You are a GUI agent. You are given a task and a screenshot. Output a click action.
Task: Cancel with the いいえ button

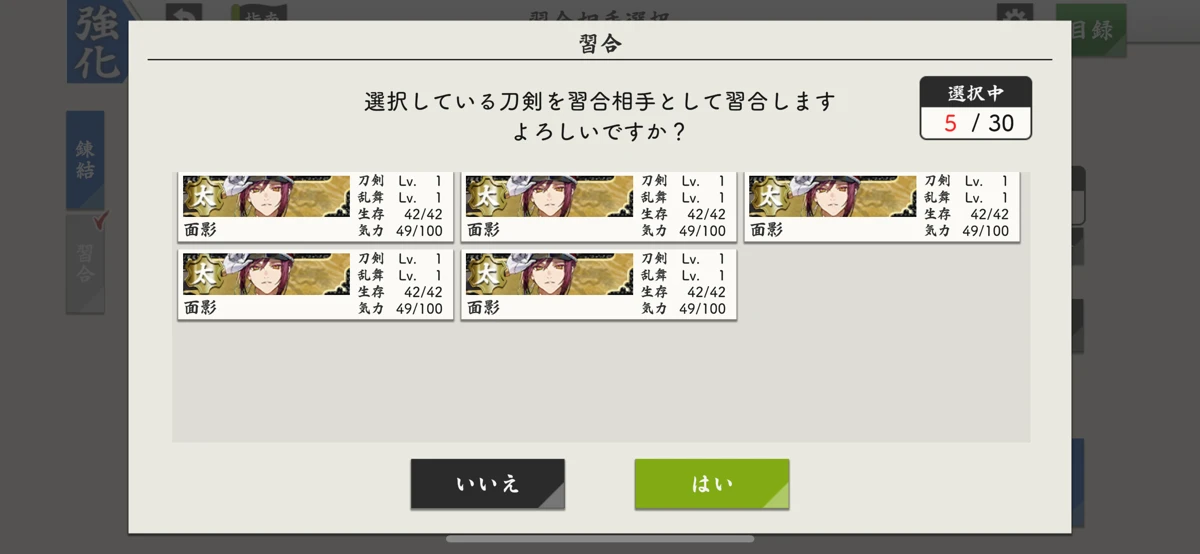[x=488, y=484]
